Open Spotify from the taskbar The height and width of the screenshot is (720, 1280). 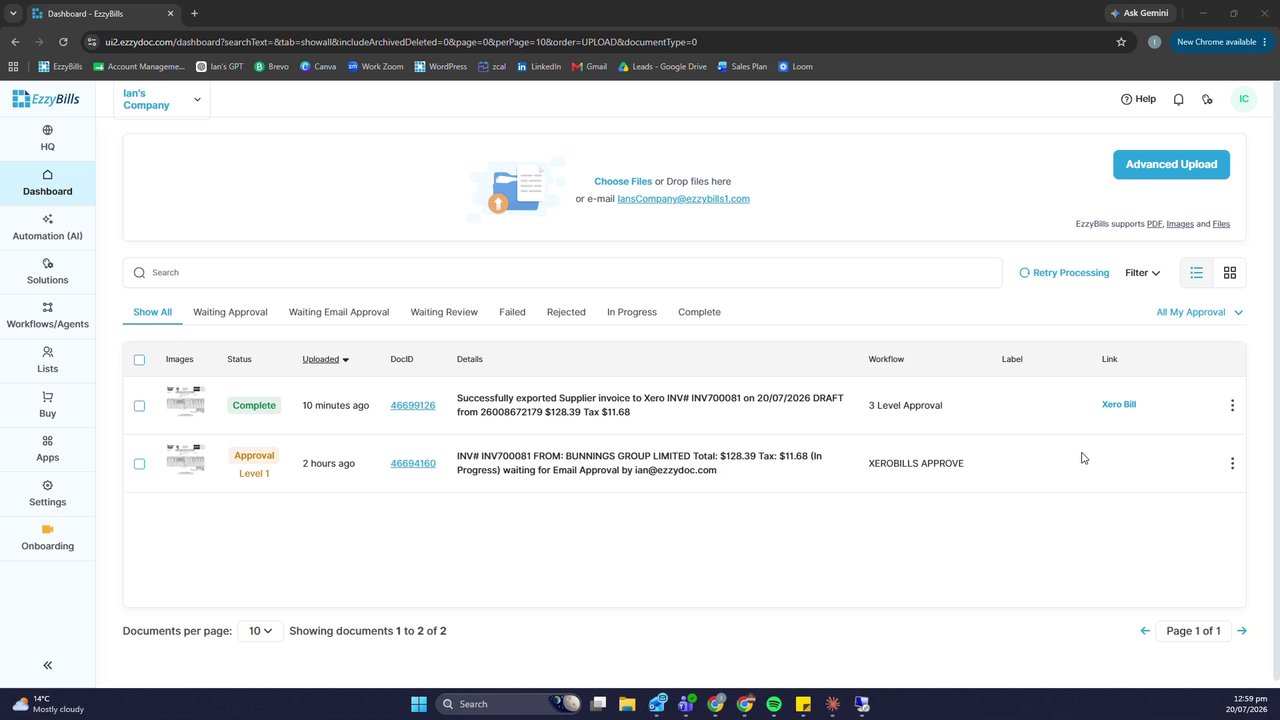[774, 704]
